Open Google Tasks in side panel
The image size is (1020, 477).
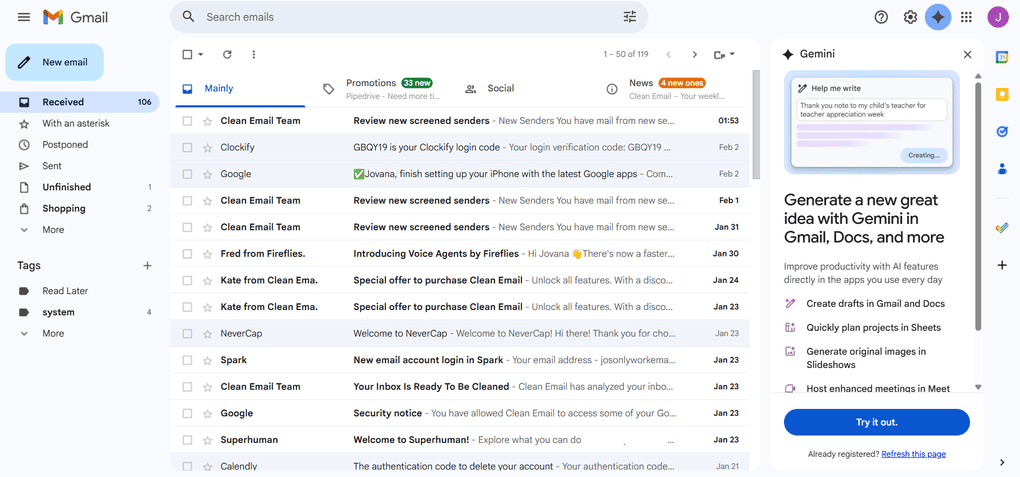point(1002,131)
